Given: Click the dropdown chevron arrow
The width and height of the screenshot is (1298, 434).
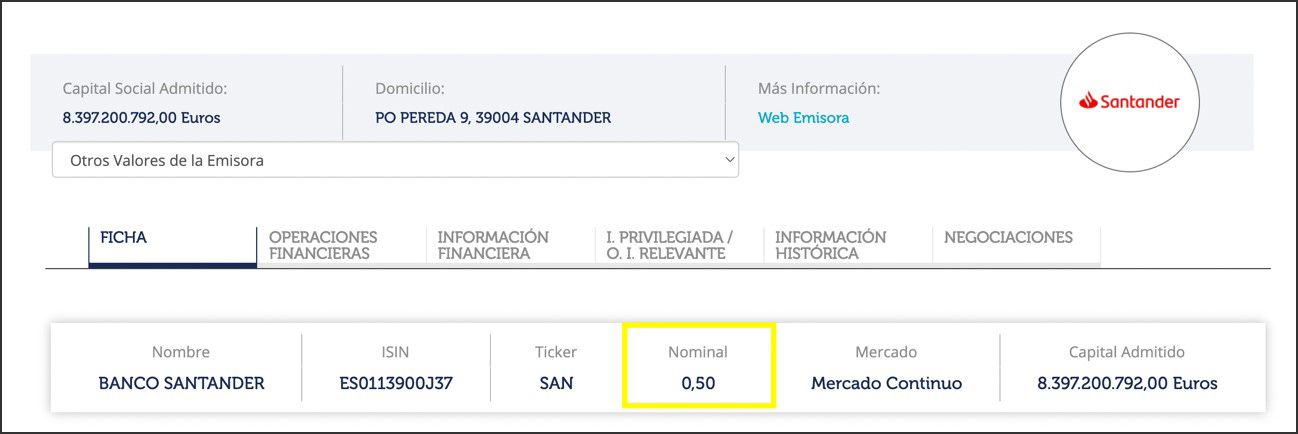Looking at the screenshot, I should pyautogui.click(x=726, y=160).
